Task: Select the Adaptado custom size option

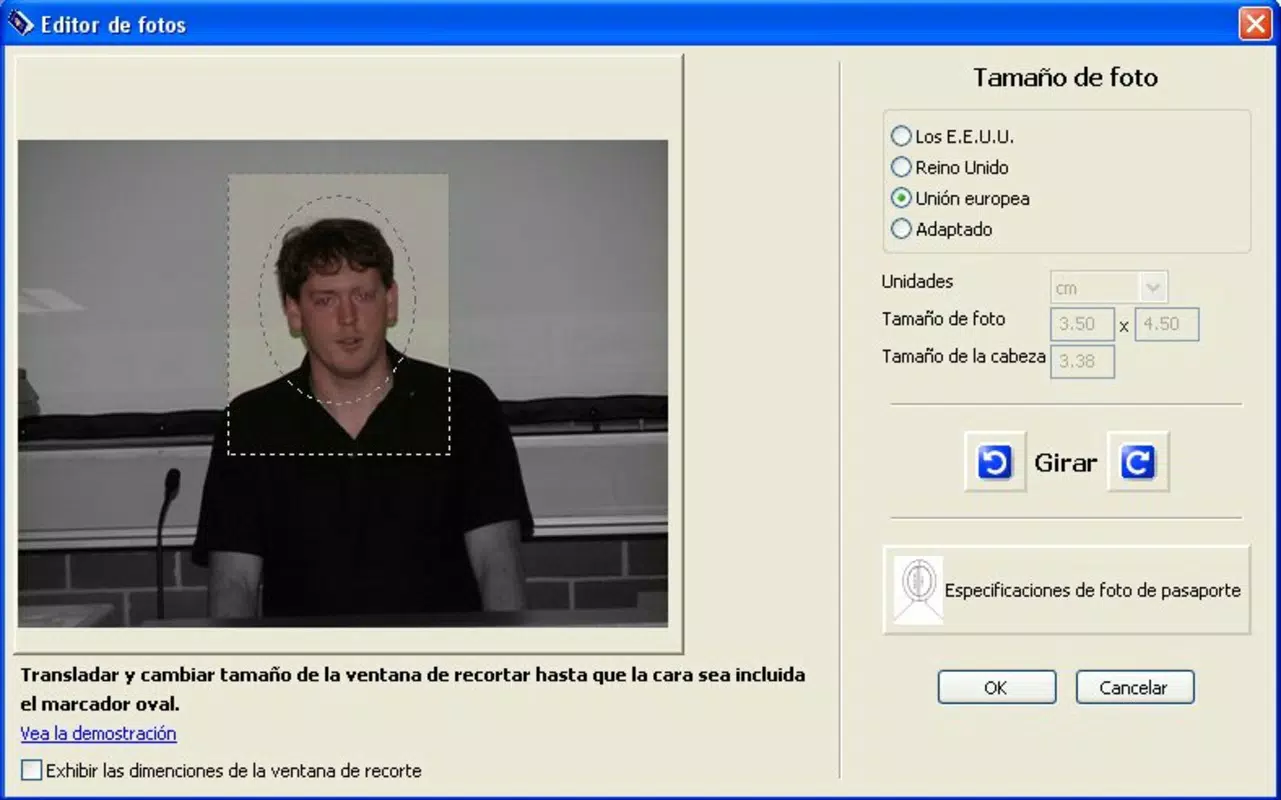Action: [901, 229]
